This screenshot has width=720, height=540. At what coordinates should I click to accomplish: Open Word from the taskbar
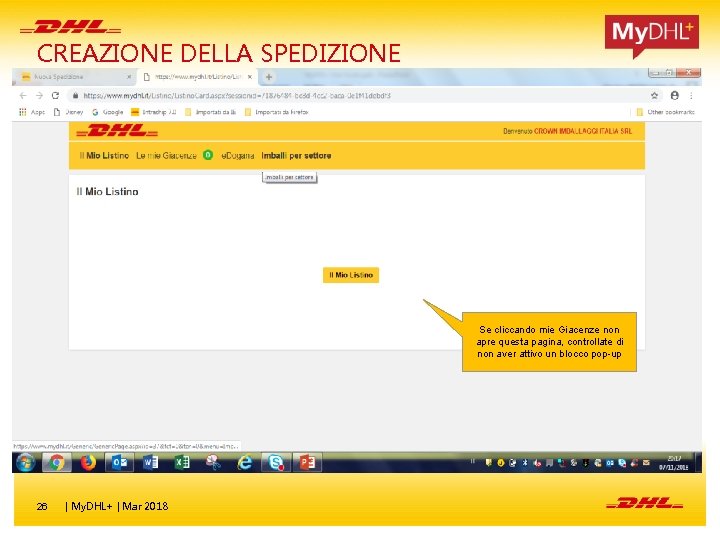(150, 462)
